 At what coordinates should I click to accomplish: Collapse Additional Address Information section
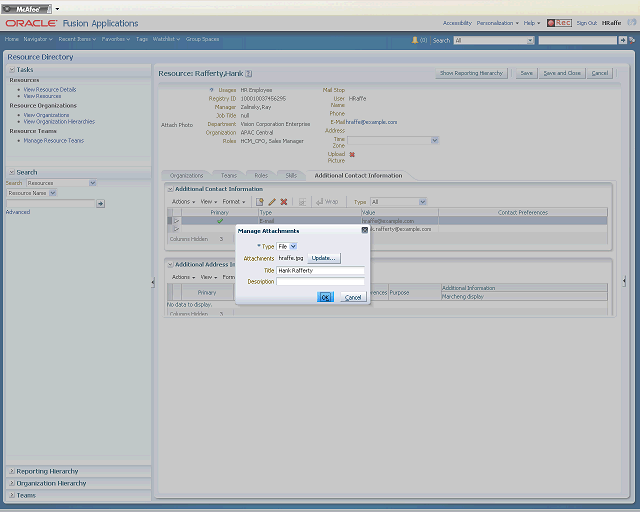[x=170, y=265]
